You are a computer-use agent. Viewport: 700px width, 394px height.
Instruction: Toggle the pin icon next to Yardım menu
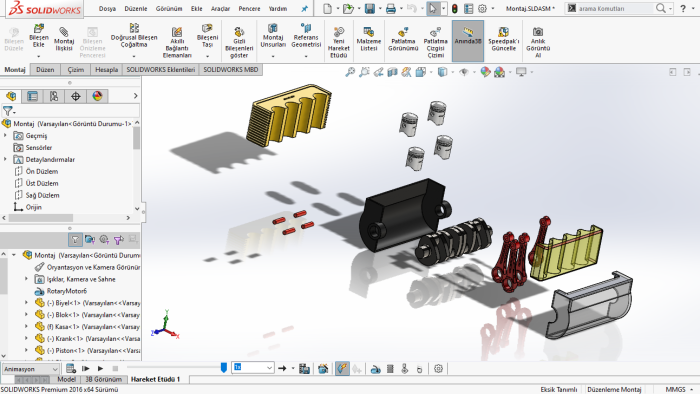click(304, 8)
